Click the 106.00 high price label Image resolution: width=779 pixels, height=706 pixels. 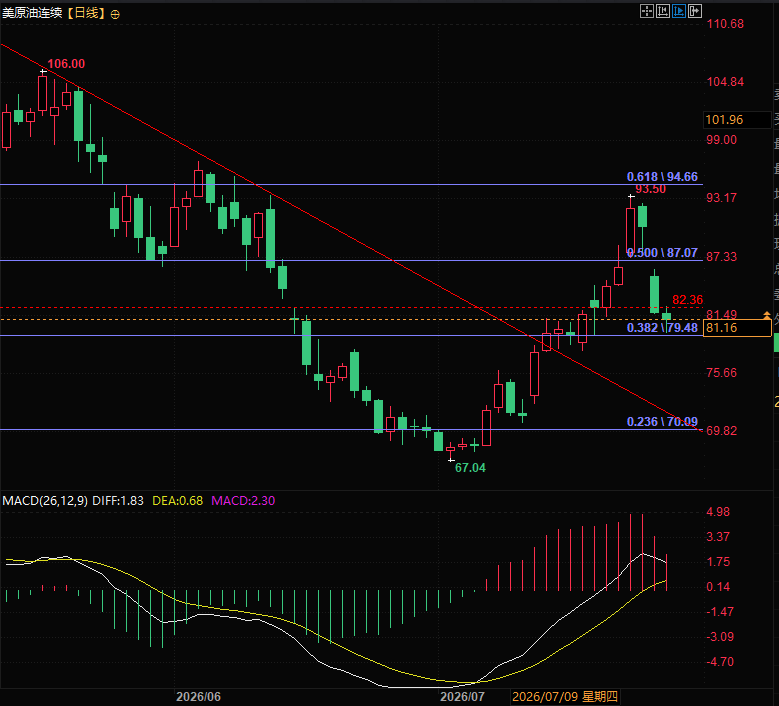point(66,64)
